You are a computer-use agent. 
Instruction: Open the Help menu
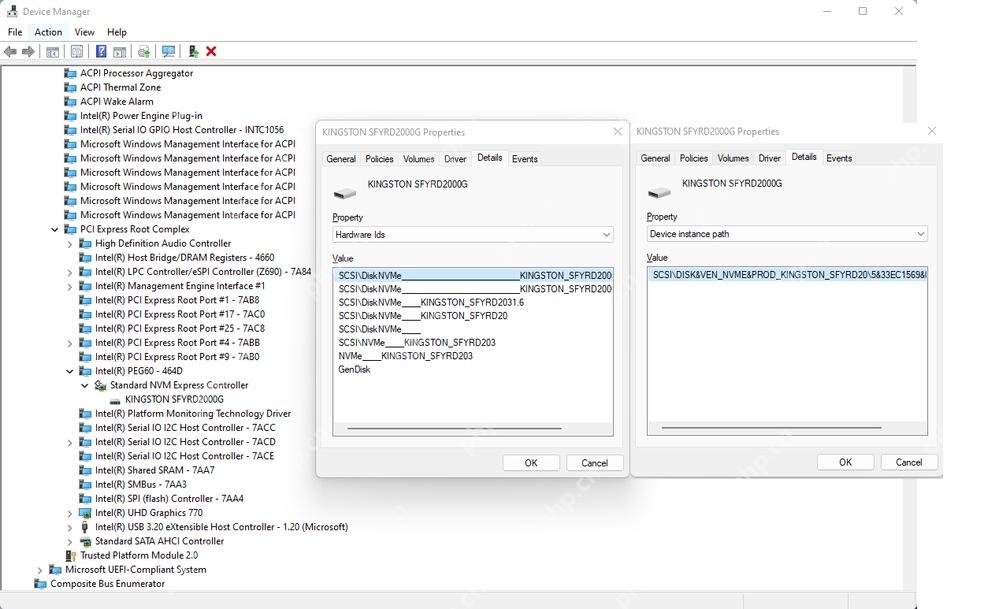(x=117, y=32)
